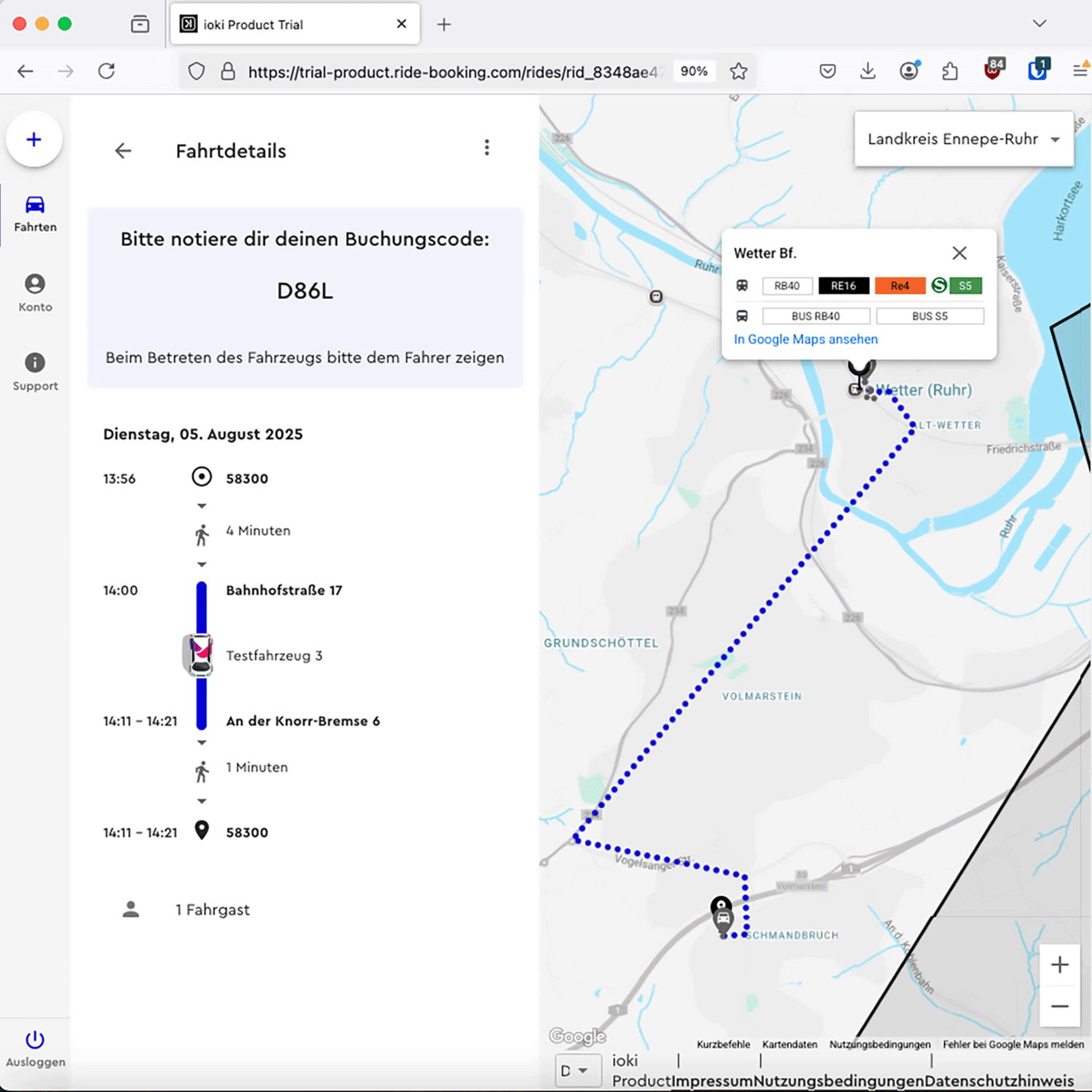Zoom in on the map
Screen dimensions: 1092x1092
point(1060,965)
